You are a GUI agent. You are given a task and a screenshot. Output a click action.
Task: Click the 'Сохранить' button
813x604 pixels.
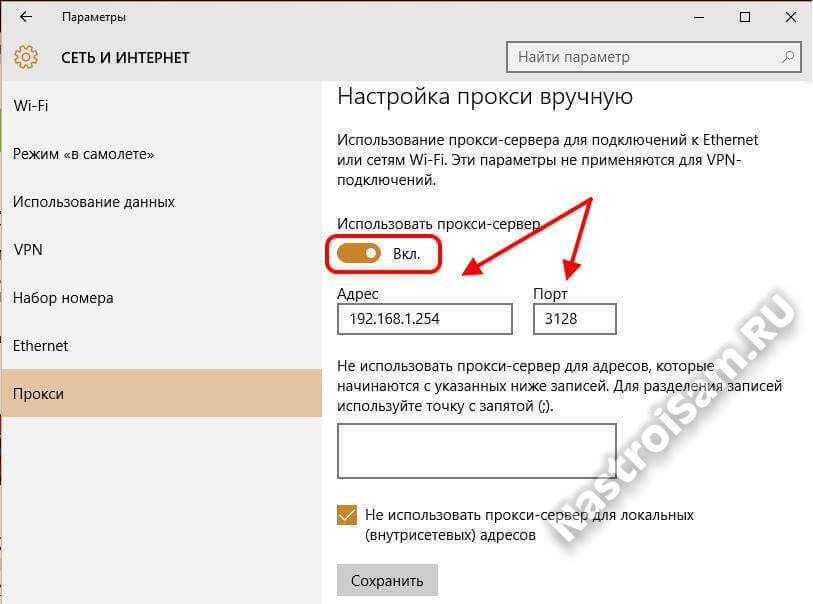pyautogui.click(x=387, y=581)
